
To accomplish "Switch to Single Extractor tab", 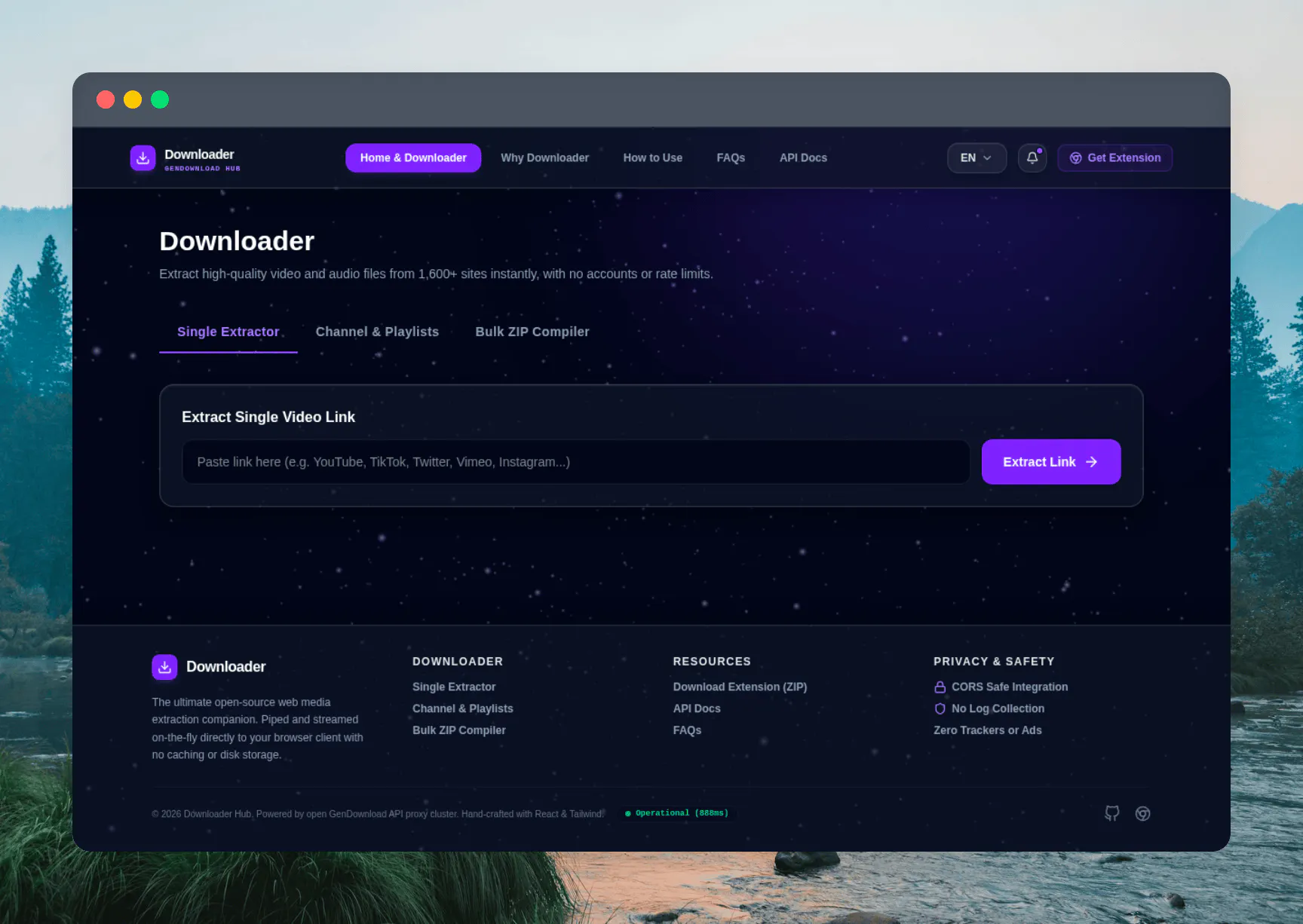I will point(228,332).
